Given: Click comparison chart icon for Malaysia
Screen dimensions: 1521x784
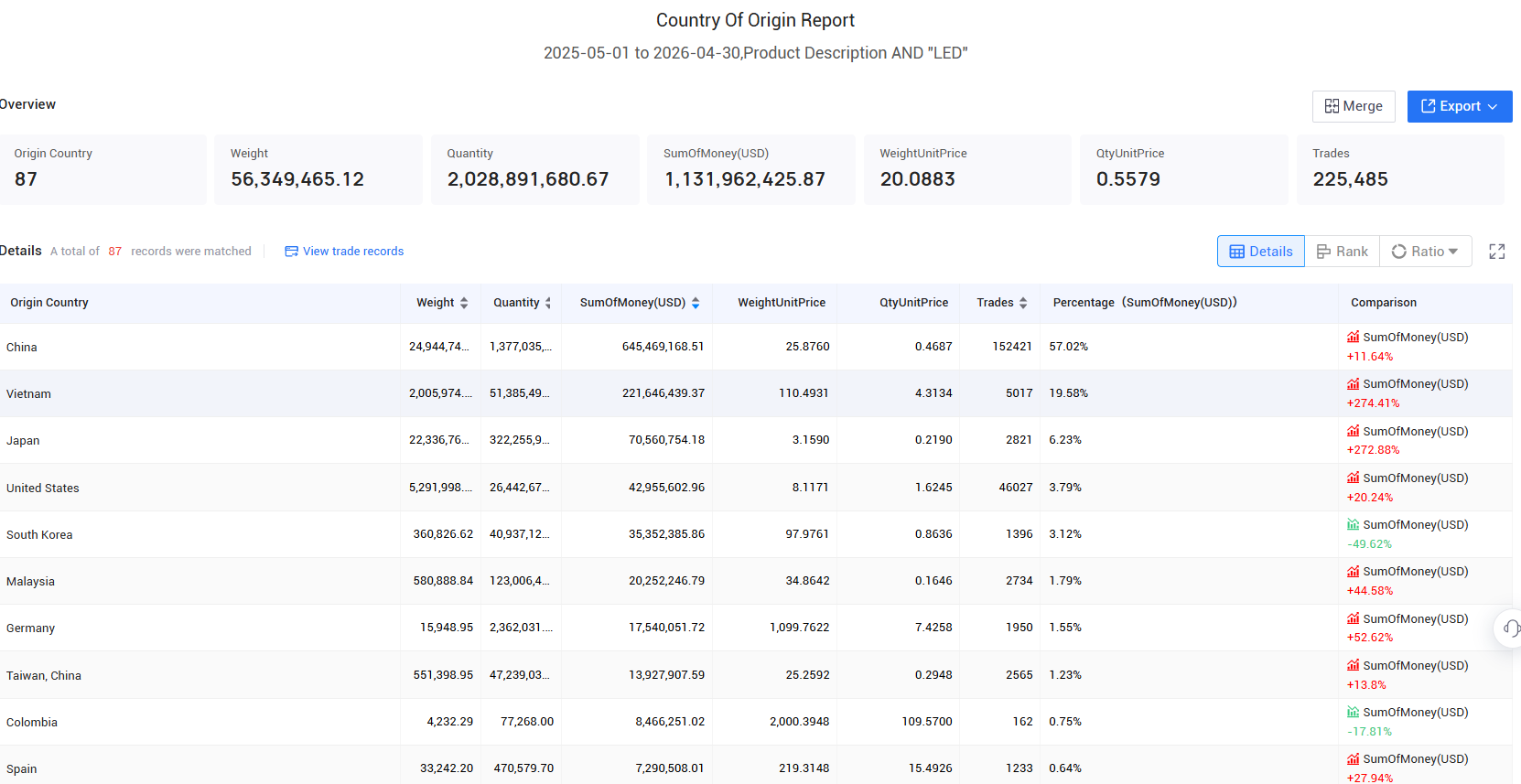Looking at the screenshot, I should coord(1353,571).
